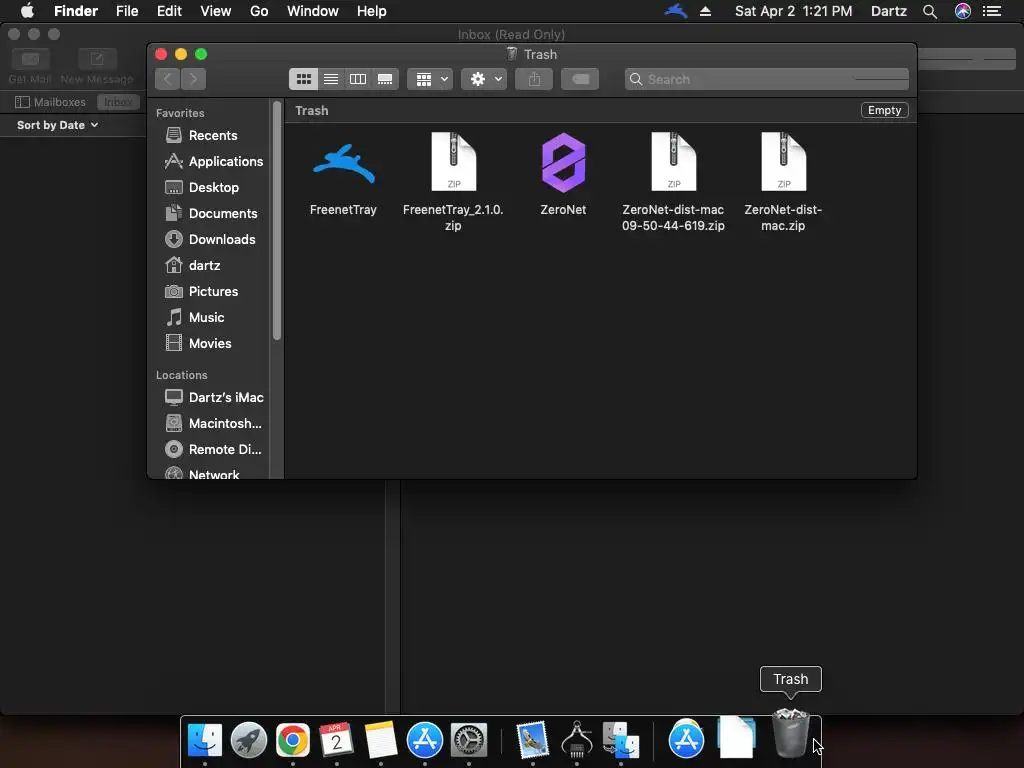Go back with the Finder back arrow
1024x768 pixels.
click(x=168, y=79)
